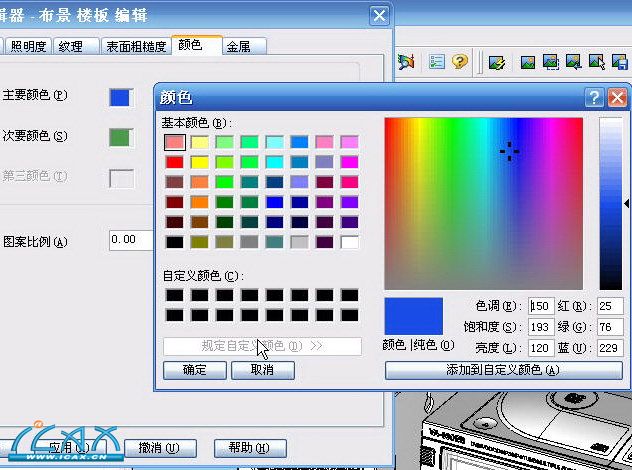Click the luminance slider bar
Screen dimensions: 632x470
click(x=611, y=204)
